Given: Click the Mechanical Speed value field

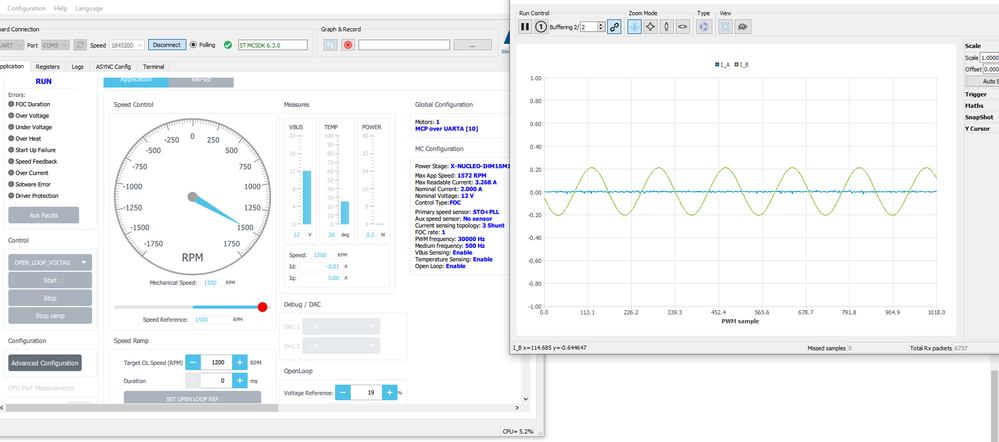Looking at the screenshot, I should pyautogui.click(x=212, y=282).
